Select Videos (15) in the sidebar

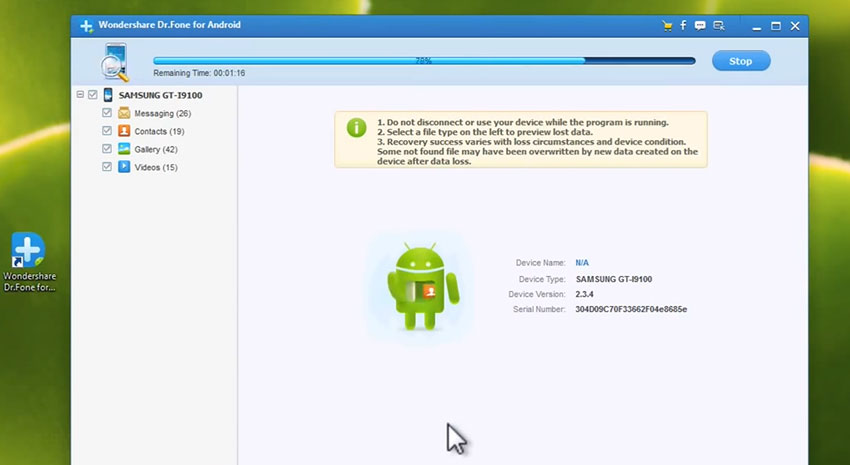(x=156, y=167)
